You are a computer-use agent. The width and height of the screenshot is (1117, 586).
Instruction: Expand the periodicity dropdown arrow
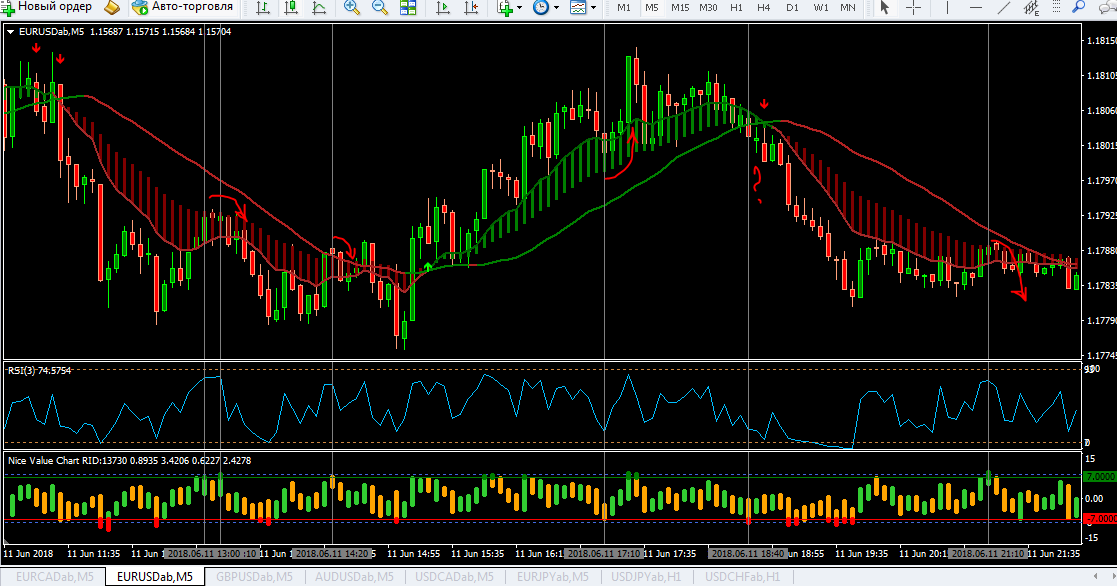click(556, 8)
